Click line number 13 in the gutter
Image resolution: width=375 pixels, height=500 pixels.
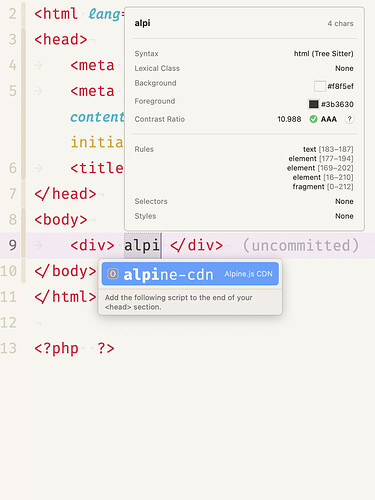pos(8,348)
